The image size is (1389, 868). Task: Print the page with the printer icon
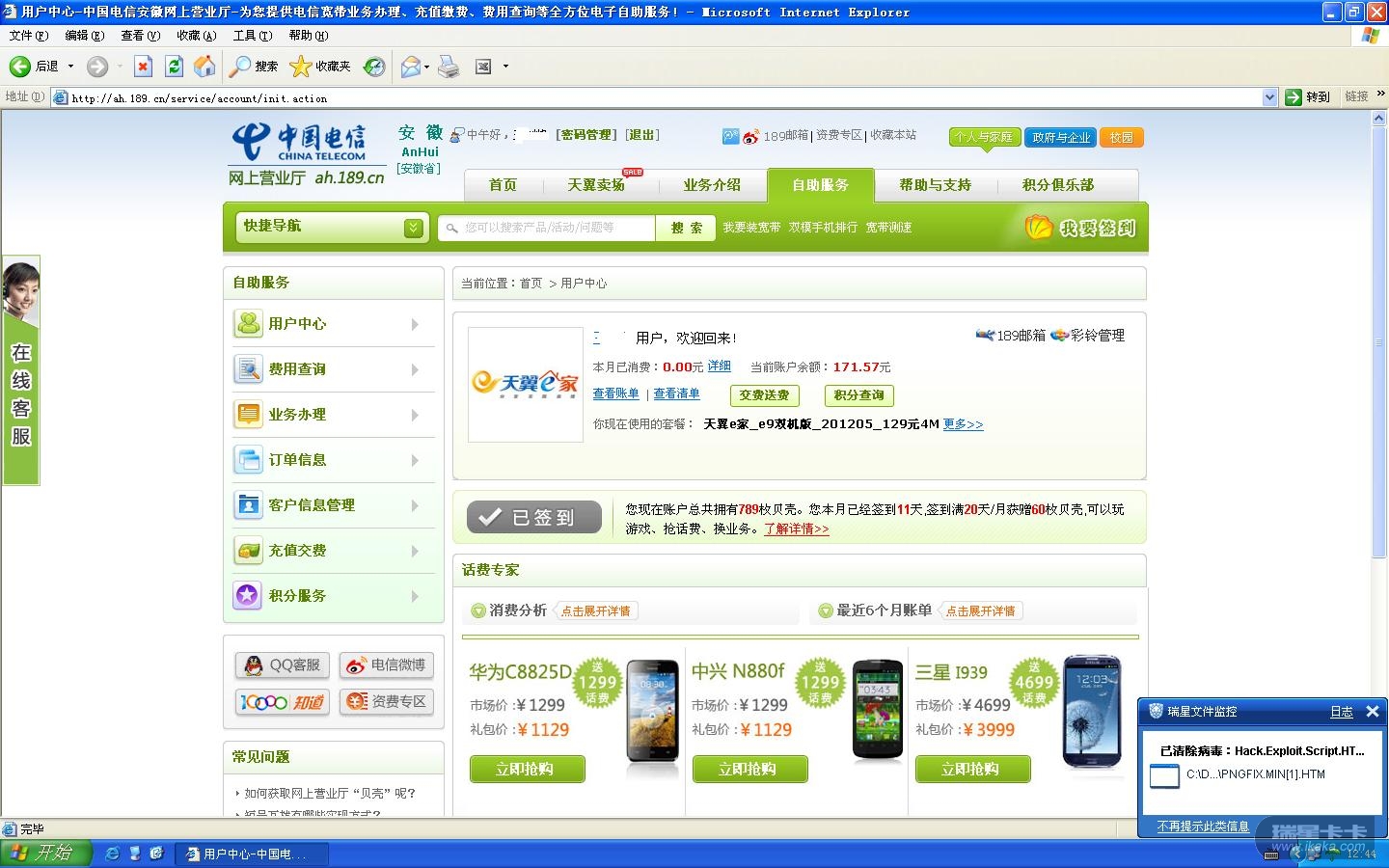pyautogui.click(x=449, y=66)
